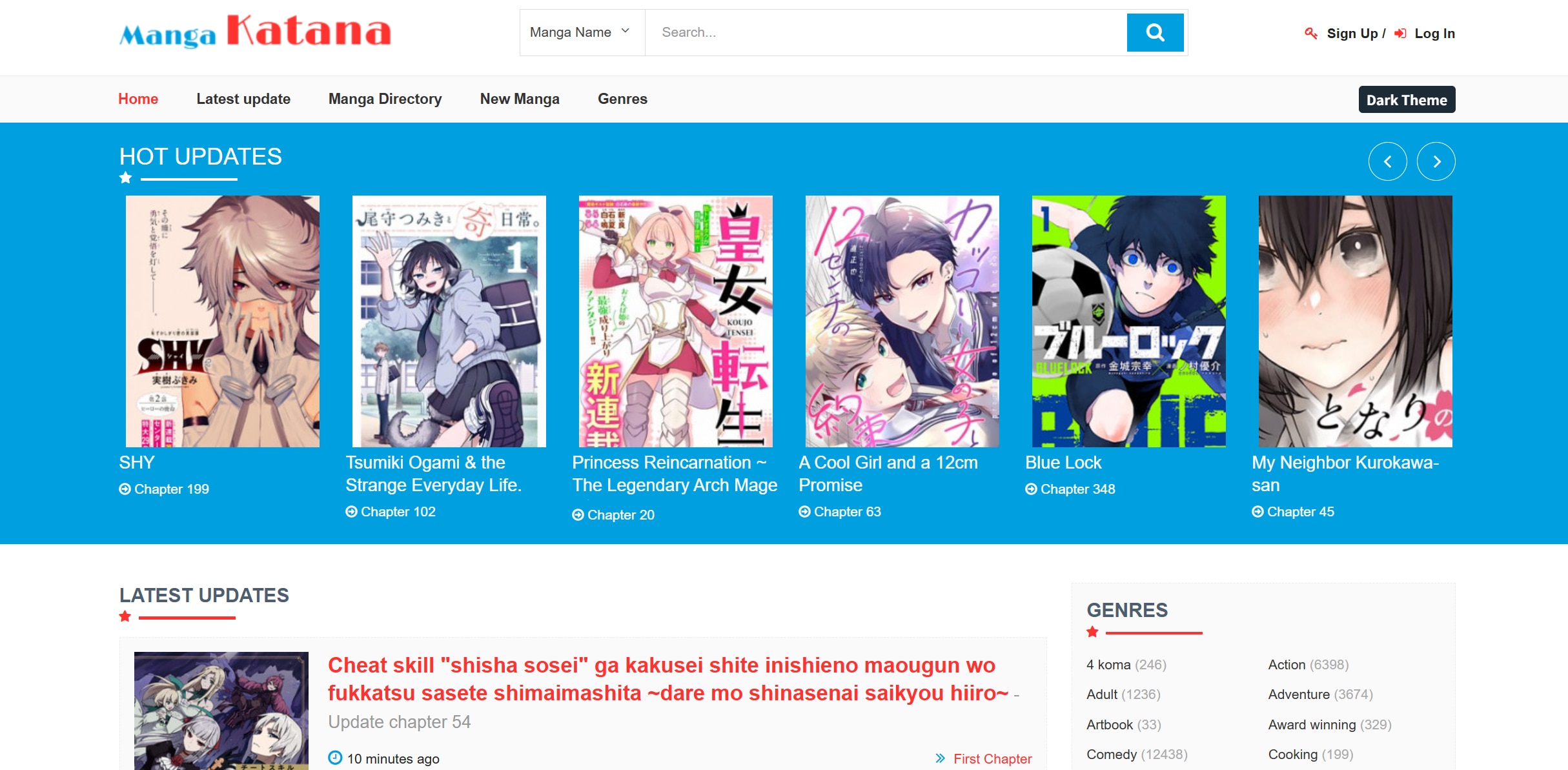The width and height of the screenshot is (1568, 770).
Task: Select the Adult genre
Action: click(1102, 694)
